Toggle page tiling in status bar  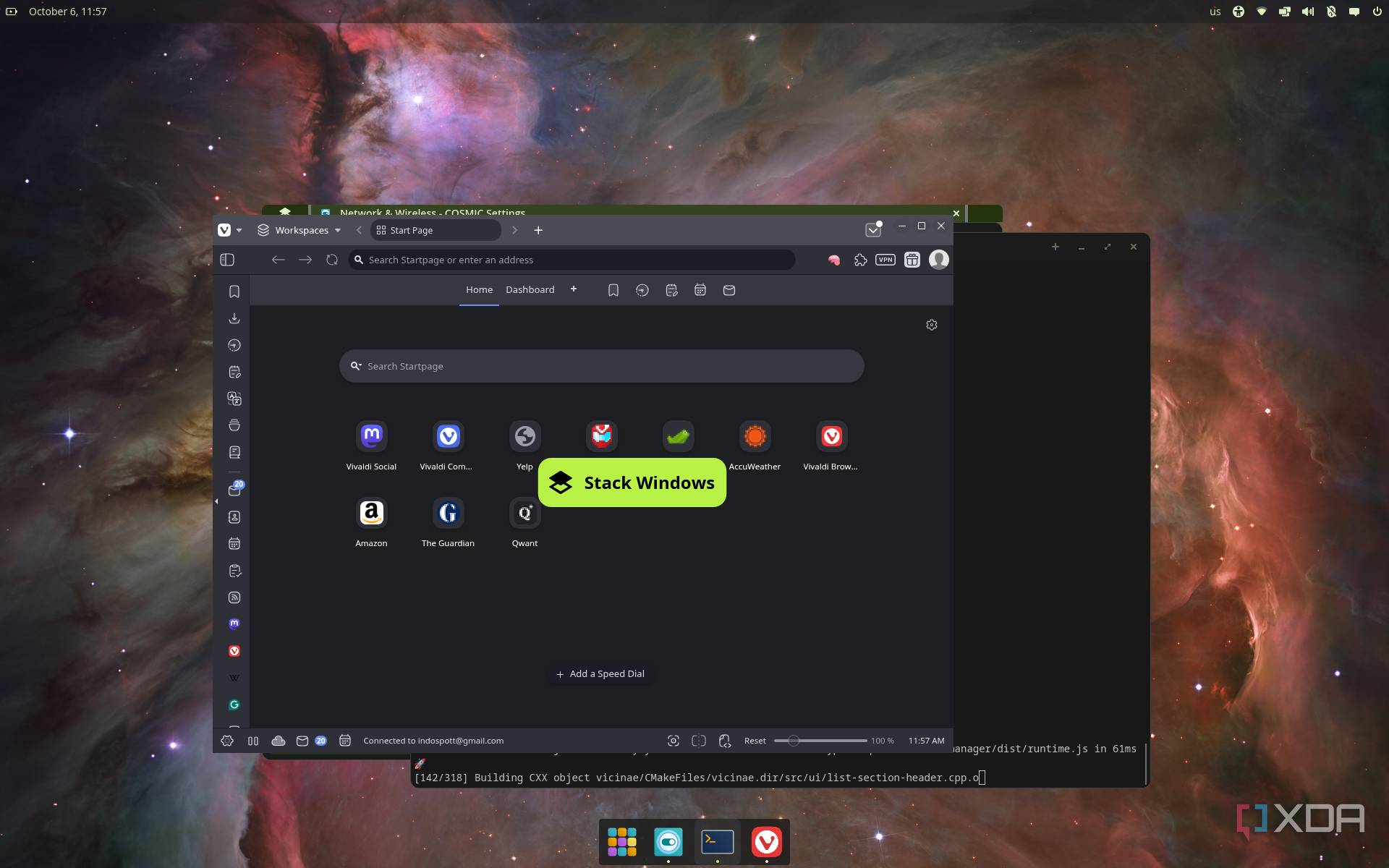click(x=699, y=741)
